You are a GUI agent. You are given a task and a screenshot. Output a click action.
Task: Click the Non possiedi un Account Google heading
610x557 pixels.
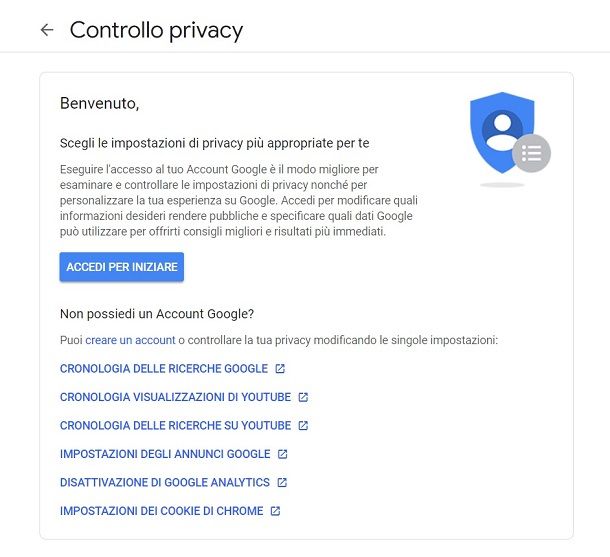click(x=157, y=314)
